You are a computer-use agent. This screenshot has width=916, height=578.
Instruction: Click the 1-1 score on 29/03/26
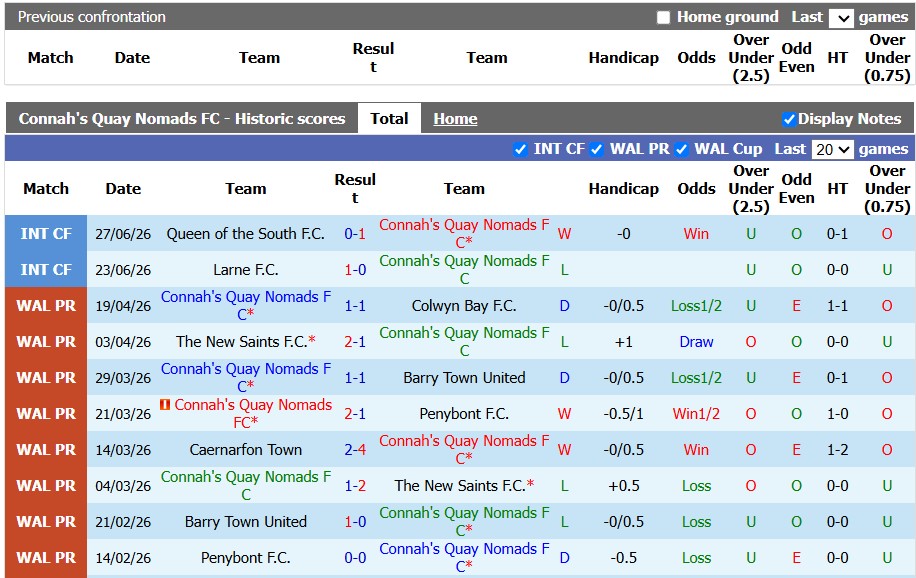355,378
